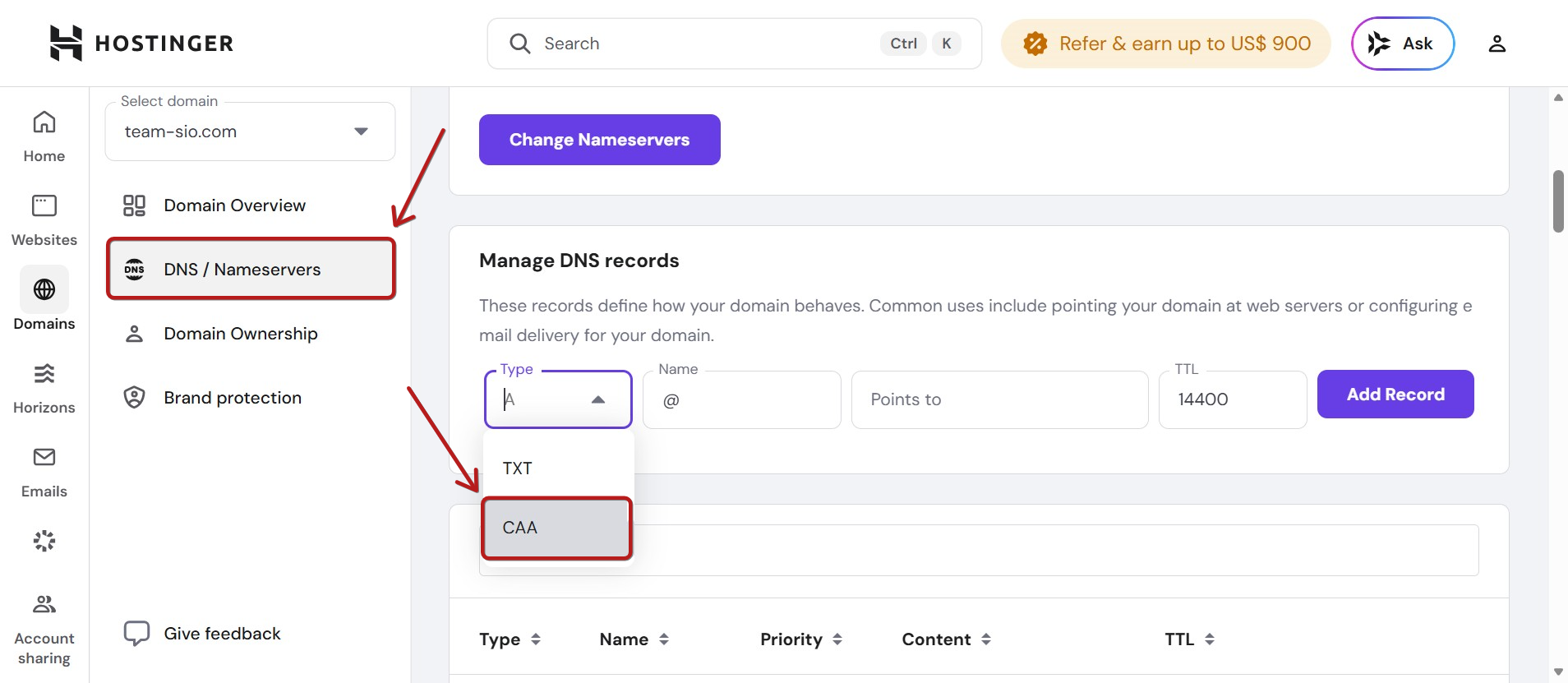Click the sparkle AI icon in sidebar
This screenshot has height=683, width=1568.
(x=44, y=541)
